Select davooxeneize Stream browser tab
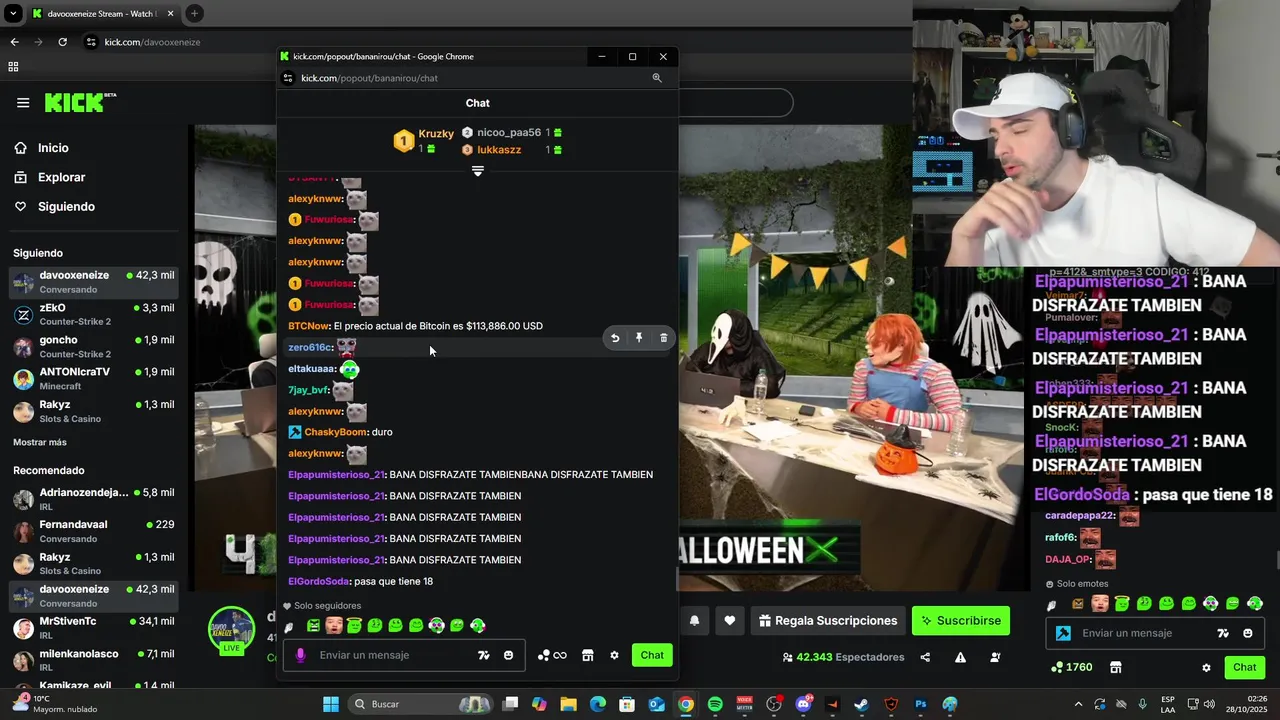 [102, 14]
